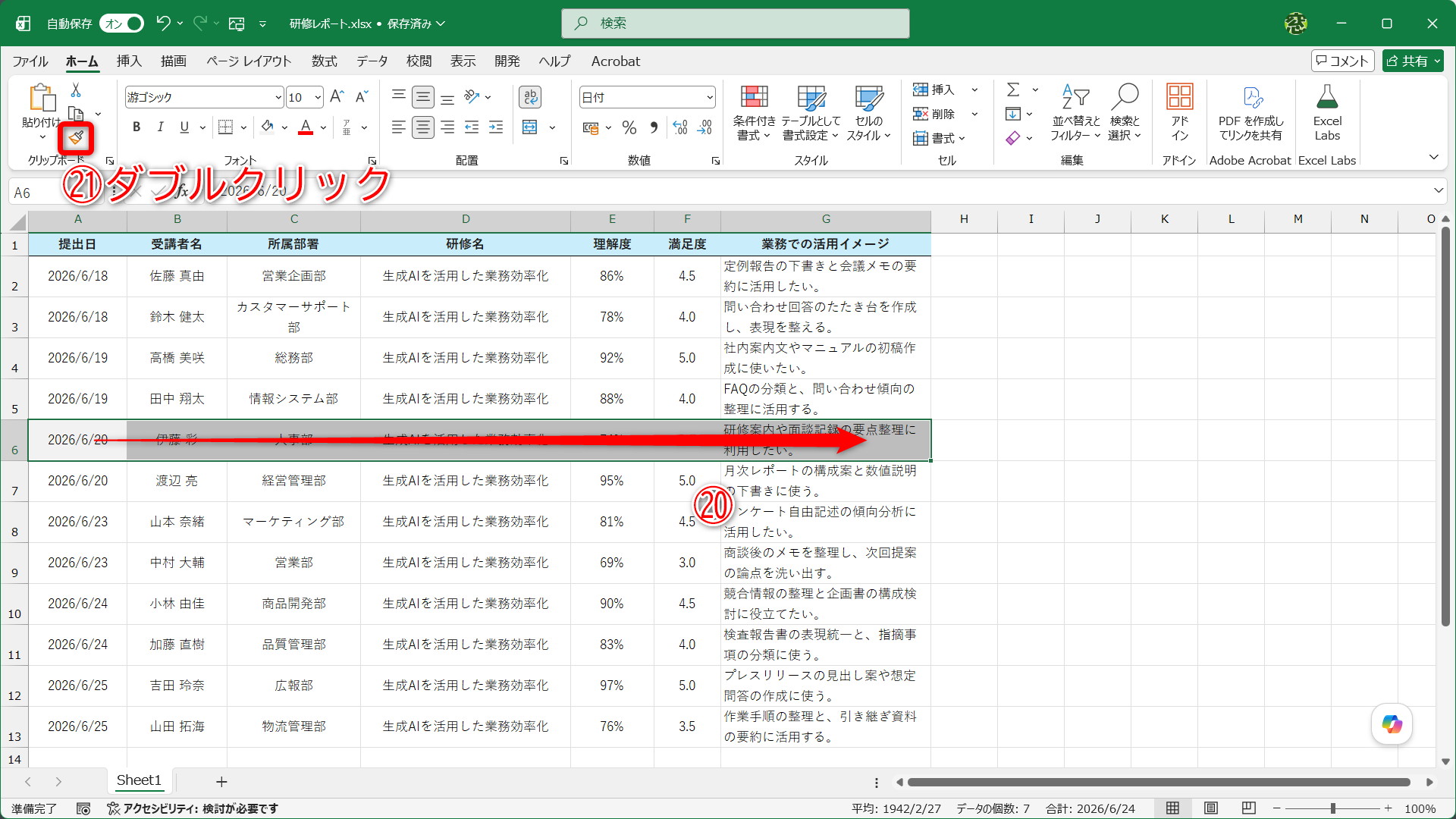Screen dimensions: 1456x819
Task: Click the underline U icon
Action: coord(184,127)
